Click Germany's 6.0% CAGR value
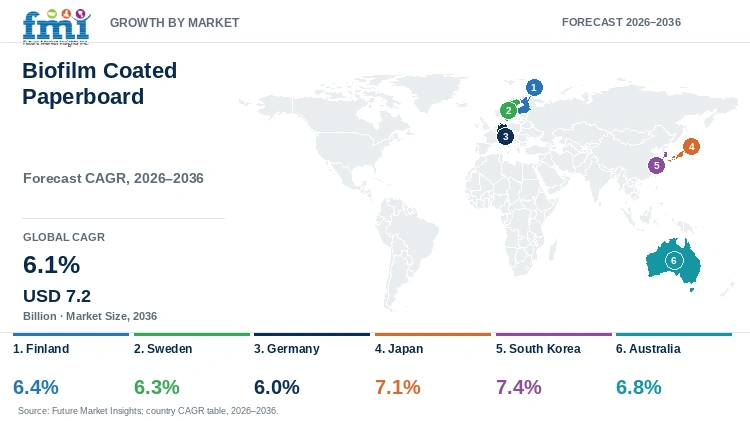Viewport: 750px width, 421px height. [277, 387]
